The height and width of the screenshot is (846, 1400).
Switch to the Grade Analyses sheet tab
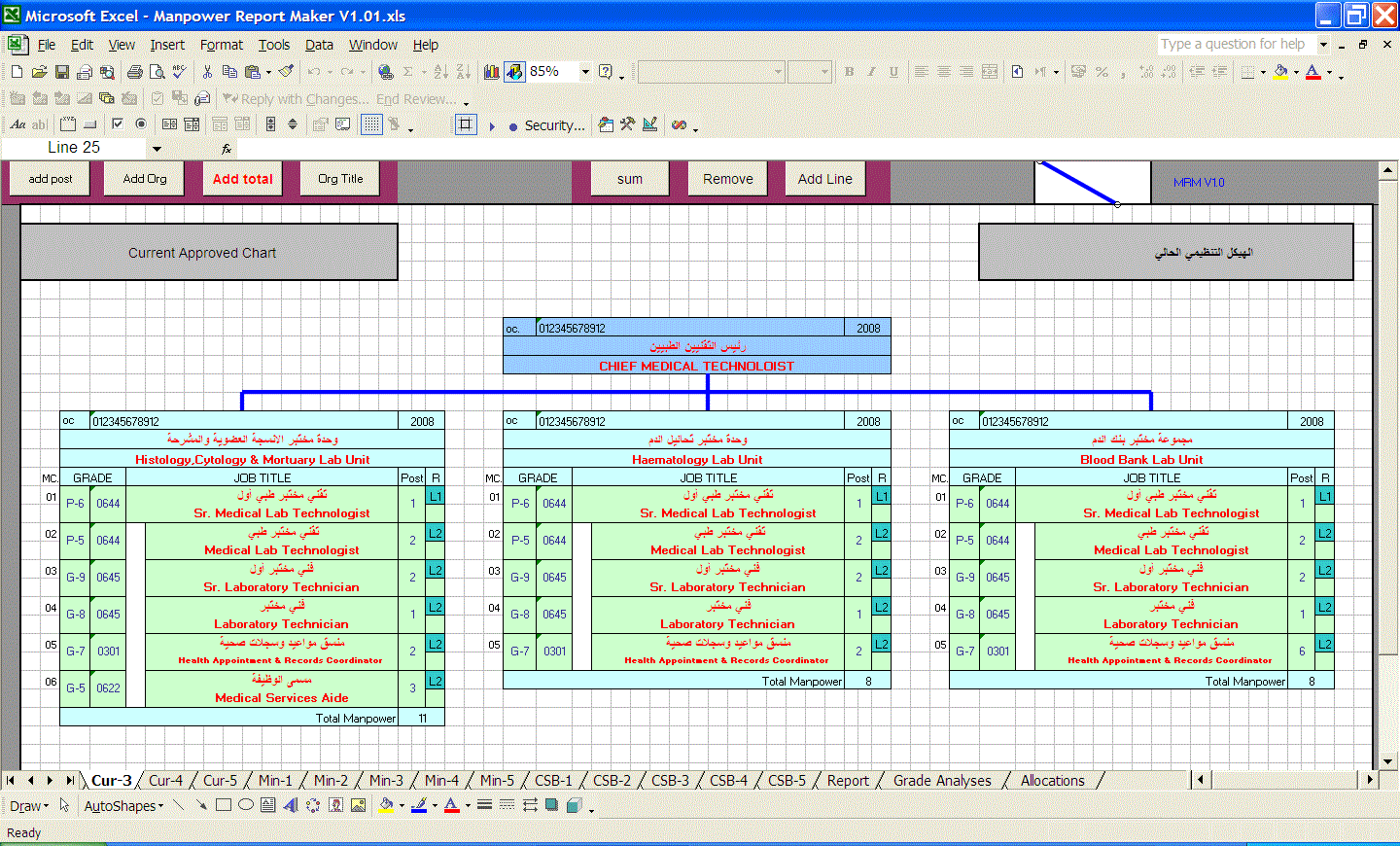(x=942, y=780)
